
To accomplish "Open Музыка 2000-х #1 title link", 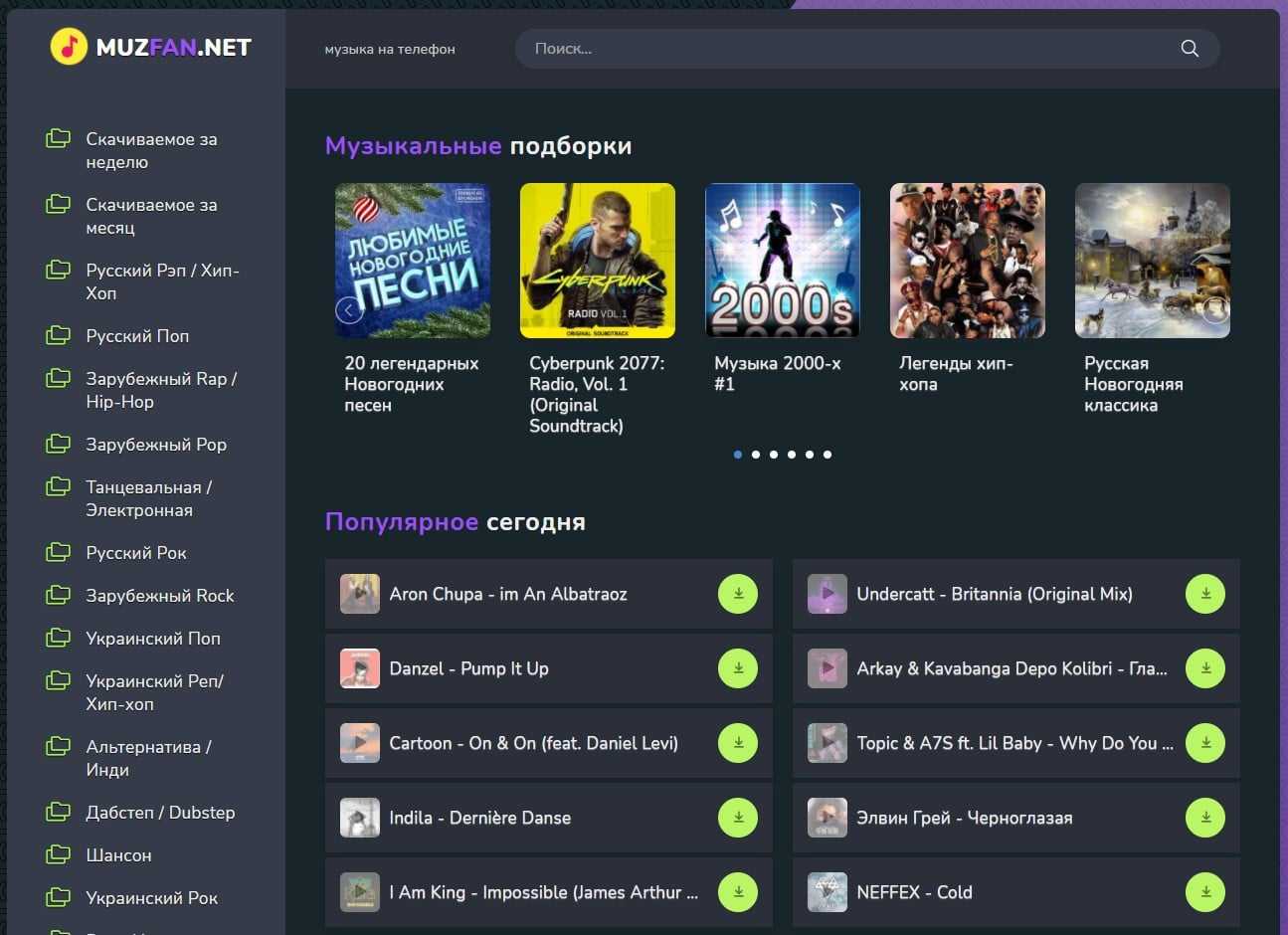I will pos(778,374).
